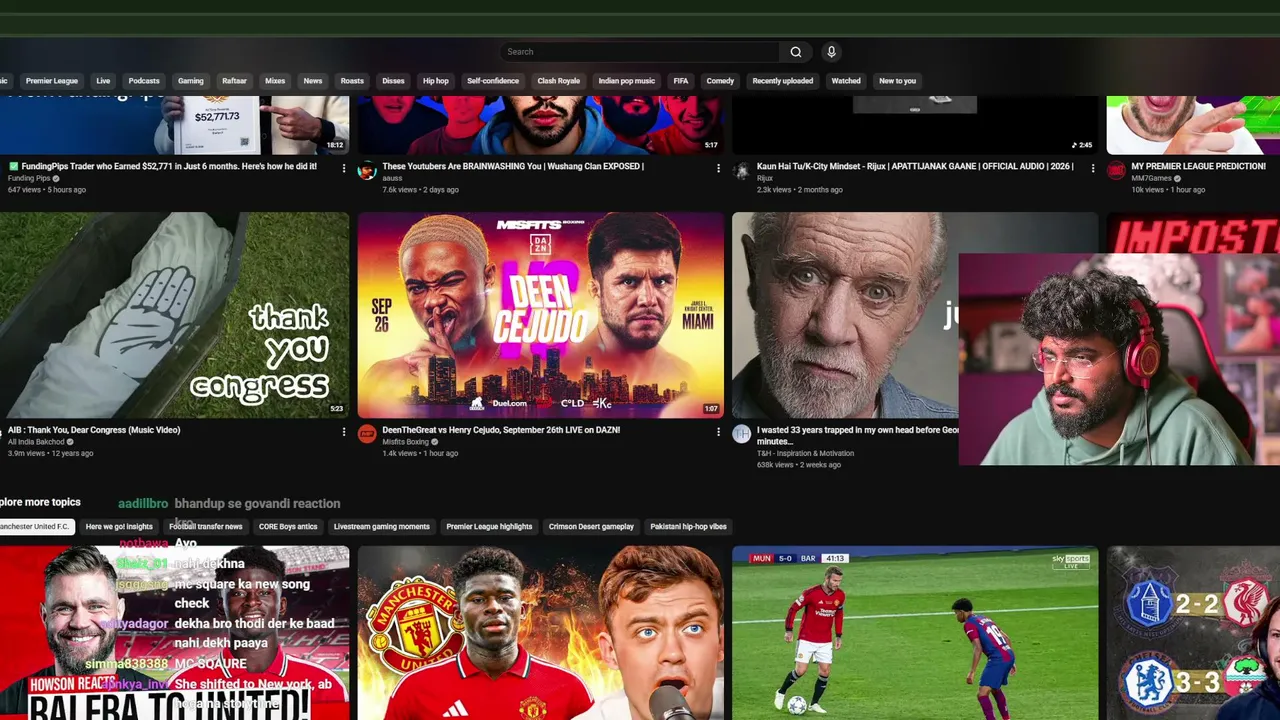Open MM7Games channel avatar icon

[x=1116, y=171]
